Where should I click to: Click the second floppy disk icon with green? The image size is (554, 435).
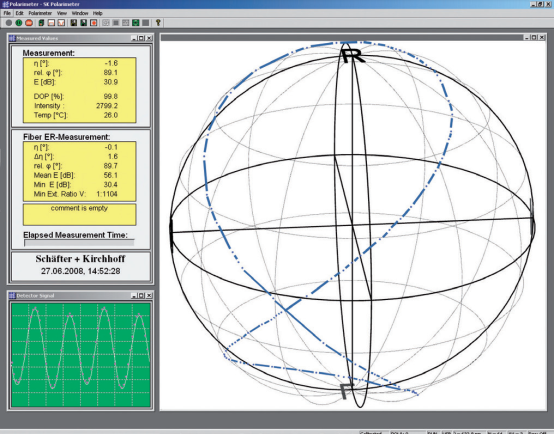pyautogui.click(x=84, y=23)
